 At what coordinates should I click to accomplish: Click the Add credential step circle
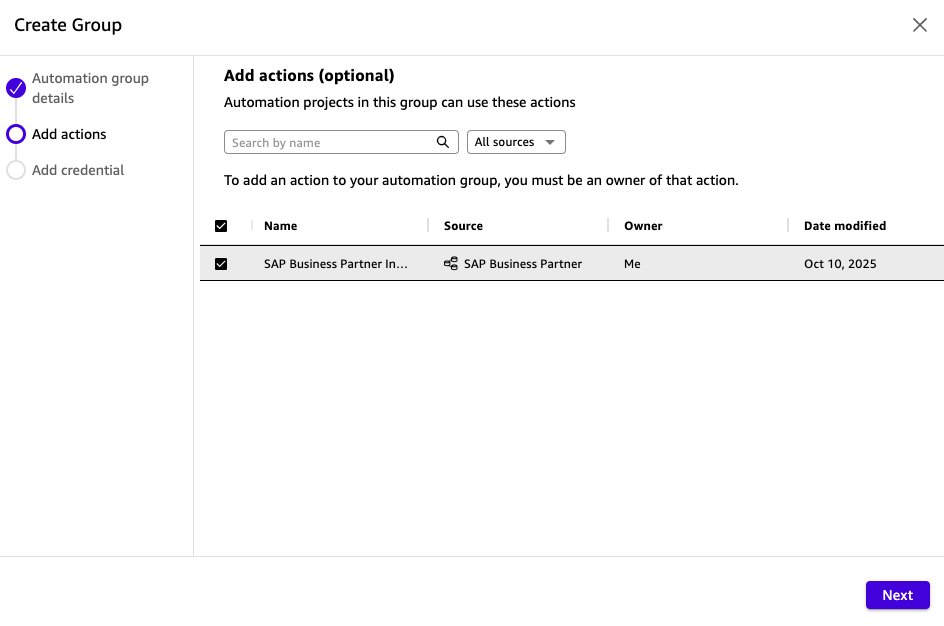(16, 170)
